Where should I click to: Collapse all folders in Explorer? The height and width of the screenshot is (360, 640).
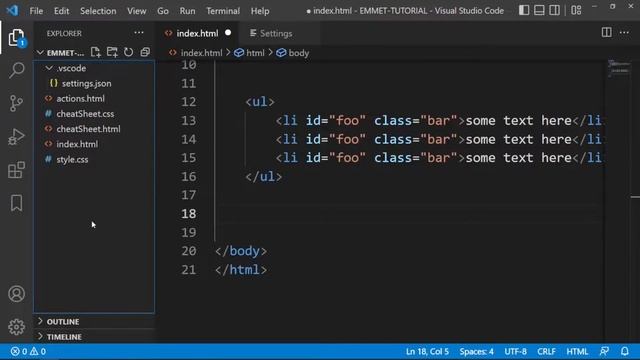pyautogui.click(x=145, y=52)
